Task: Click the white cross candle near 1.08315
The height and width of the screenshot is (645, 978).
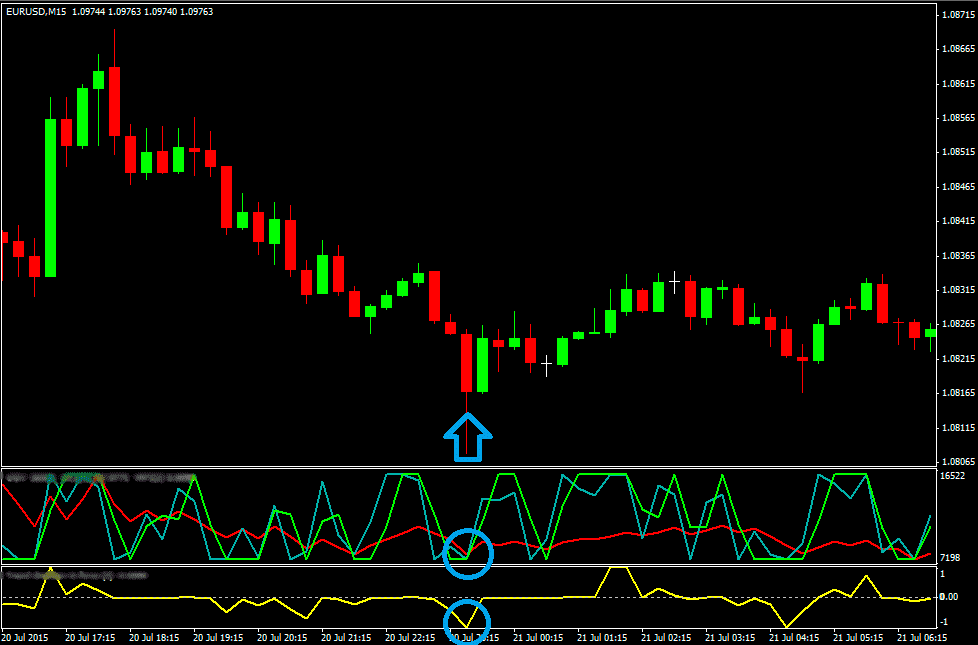Action: tap(675, 282)
